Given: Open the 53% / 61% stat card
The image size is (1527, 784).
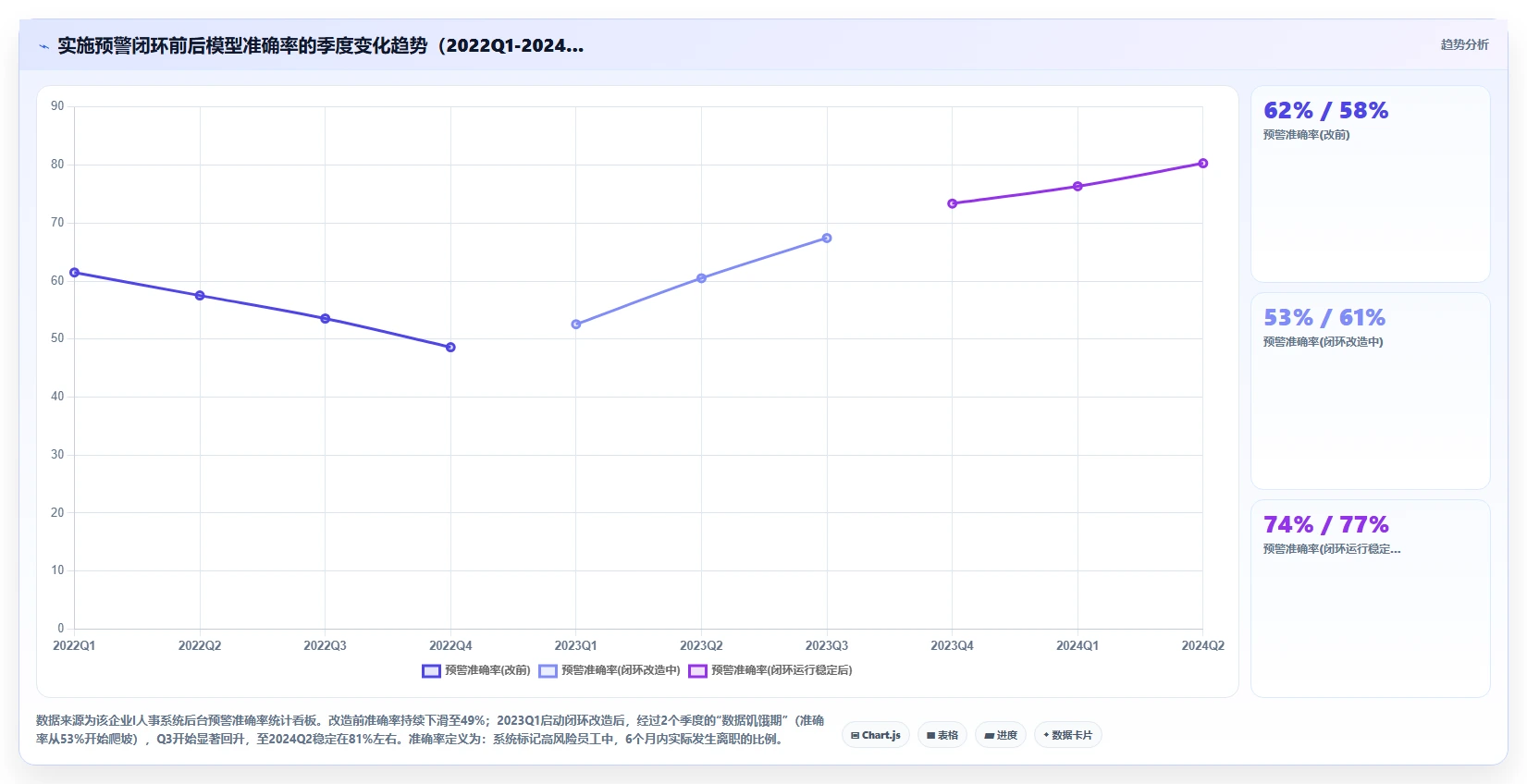Looking at the screenshot, I should (1371, 391).
